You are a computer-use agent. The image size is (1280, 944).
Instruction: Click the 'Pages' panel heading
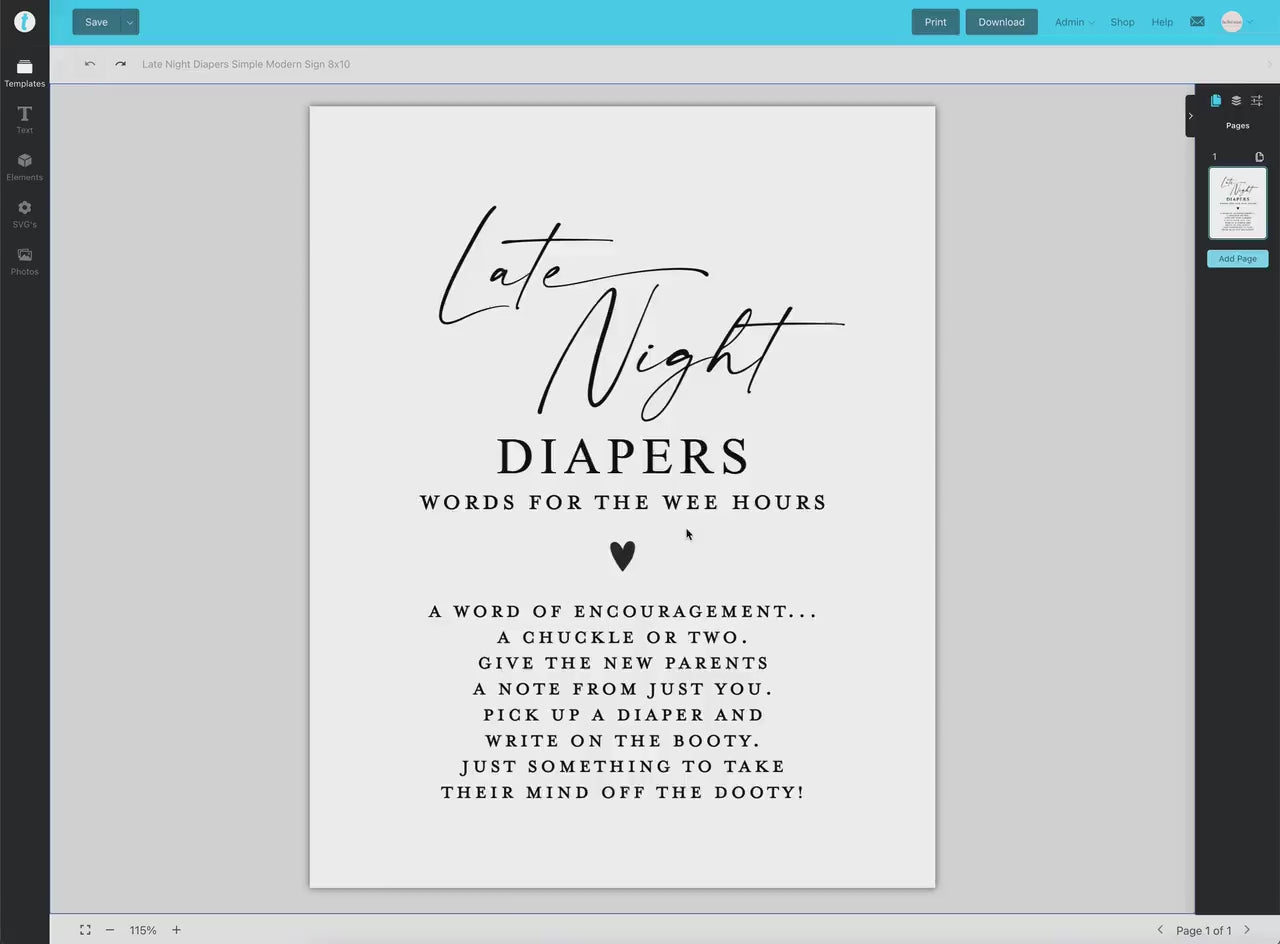coord(1238,126)
